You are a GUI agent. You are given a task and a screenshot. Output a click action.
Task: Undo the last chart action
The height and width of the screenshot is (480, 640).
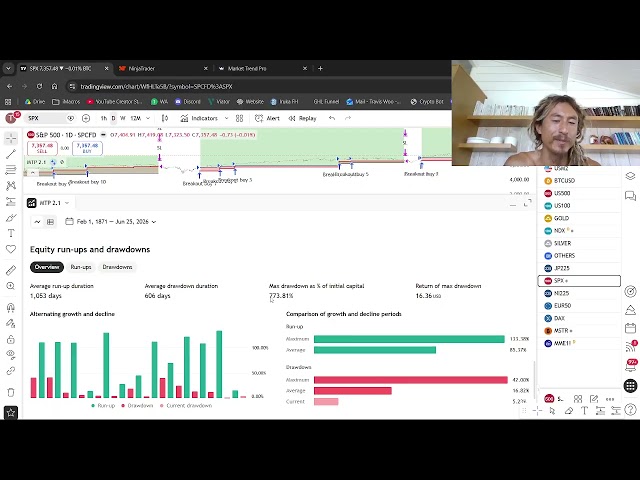coord(332,118)
